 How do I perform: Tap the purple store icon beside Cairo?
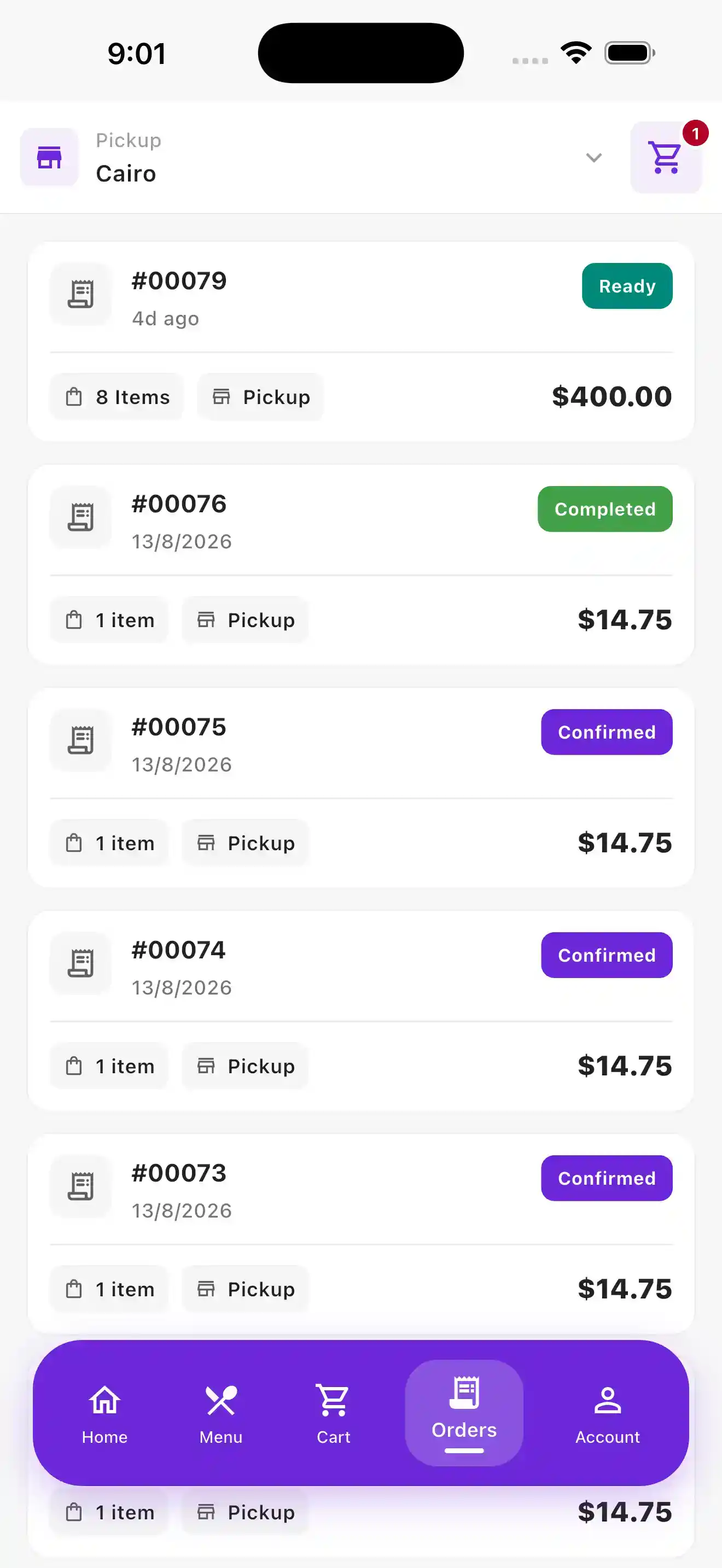coord(49,157)
